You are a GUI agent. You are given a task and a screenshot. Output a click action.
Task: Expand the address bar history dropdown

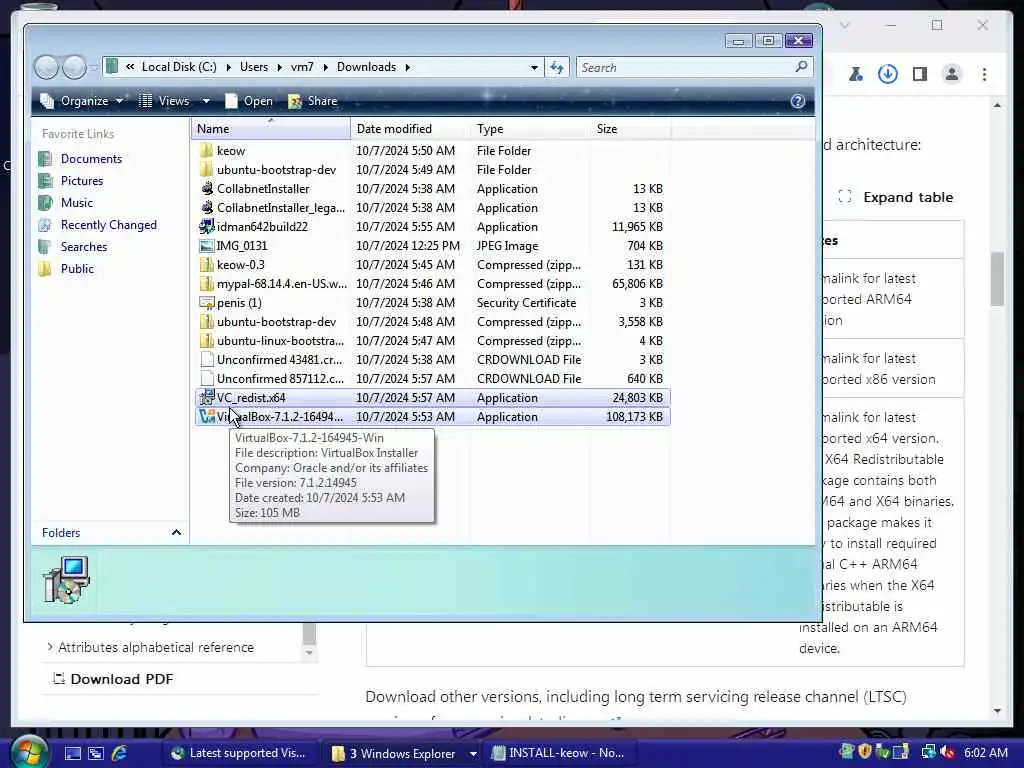click(x=534, y=67)
